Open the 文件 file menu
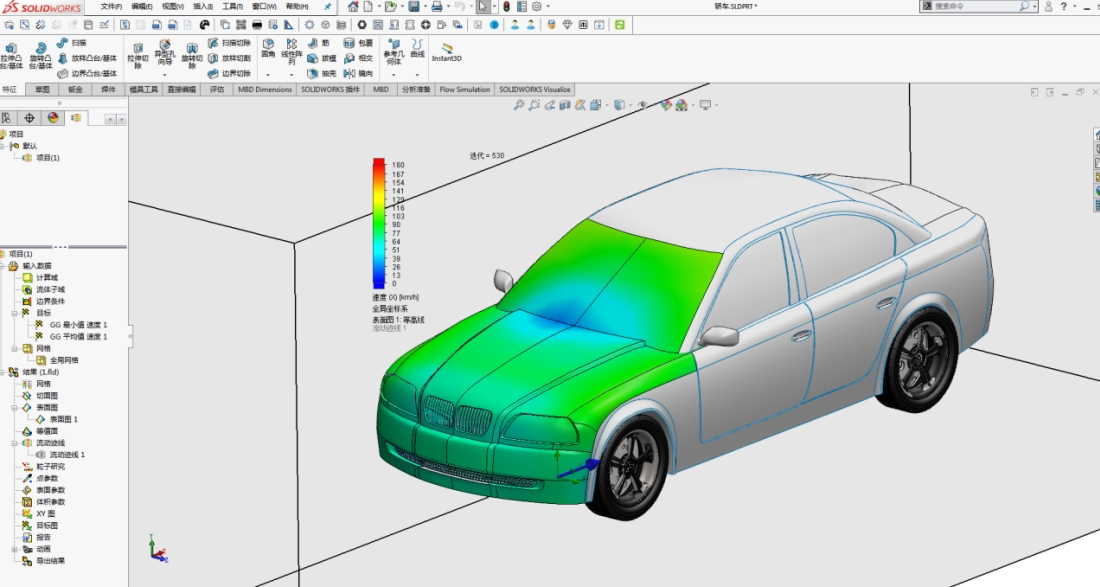1100x587 pixels. [111, 6]
